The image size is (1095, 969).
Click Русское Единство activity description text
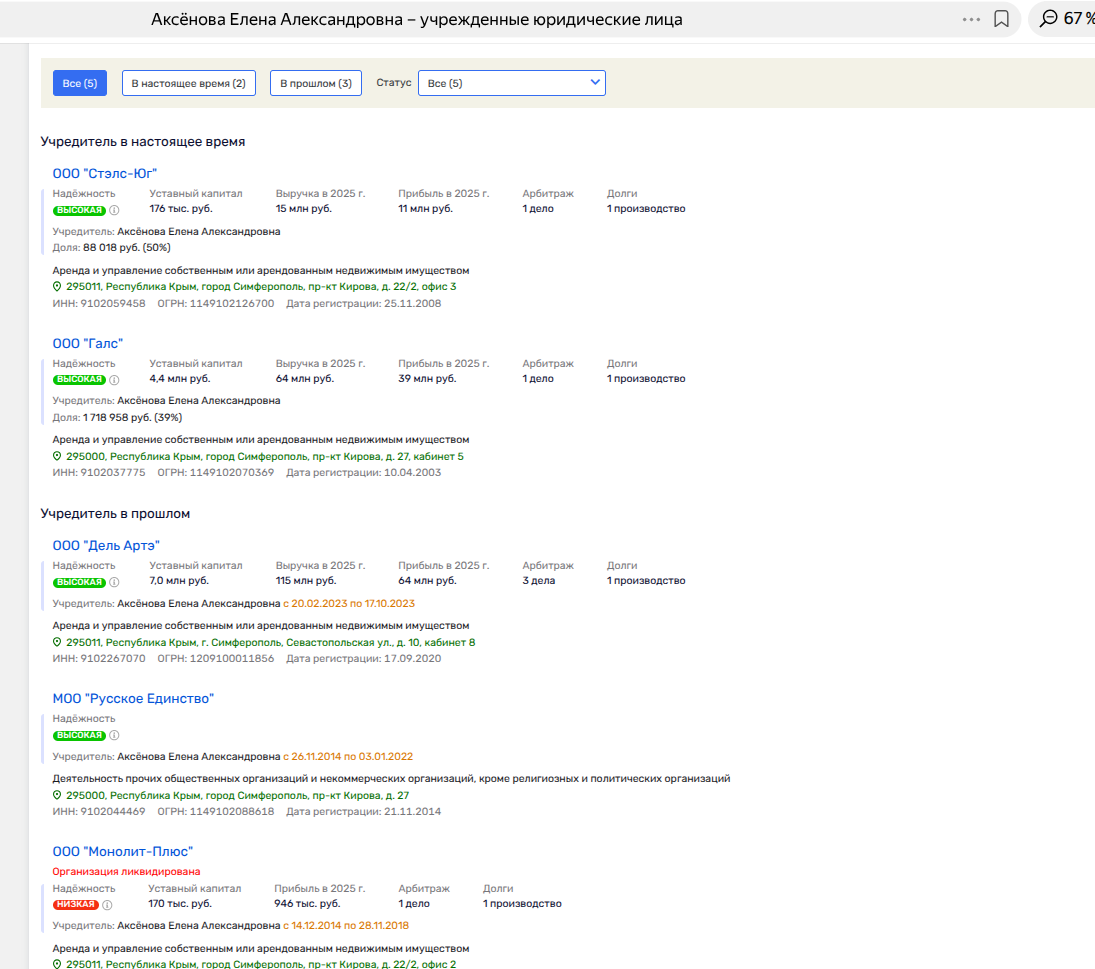tap(391, 778)
